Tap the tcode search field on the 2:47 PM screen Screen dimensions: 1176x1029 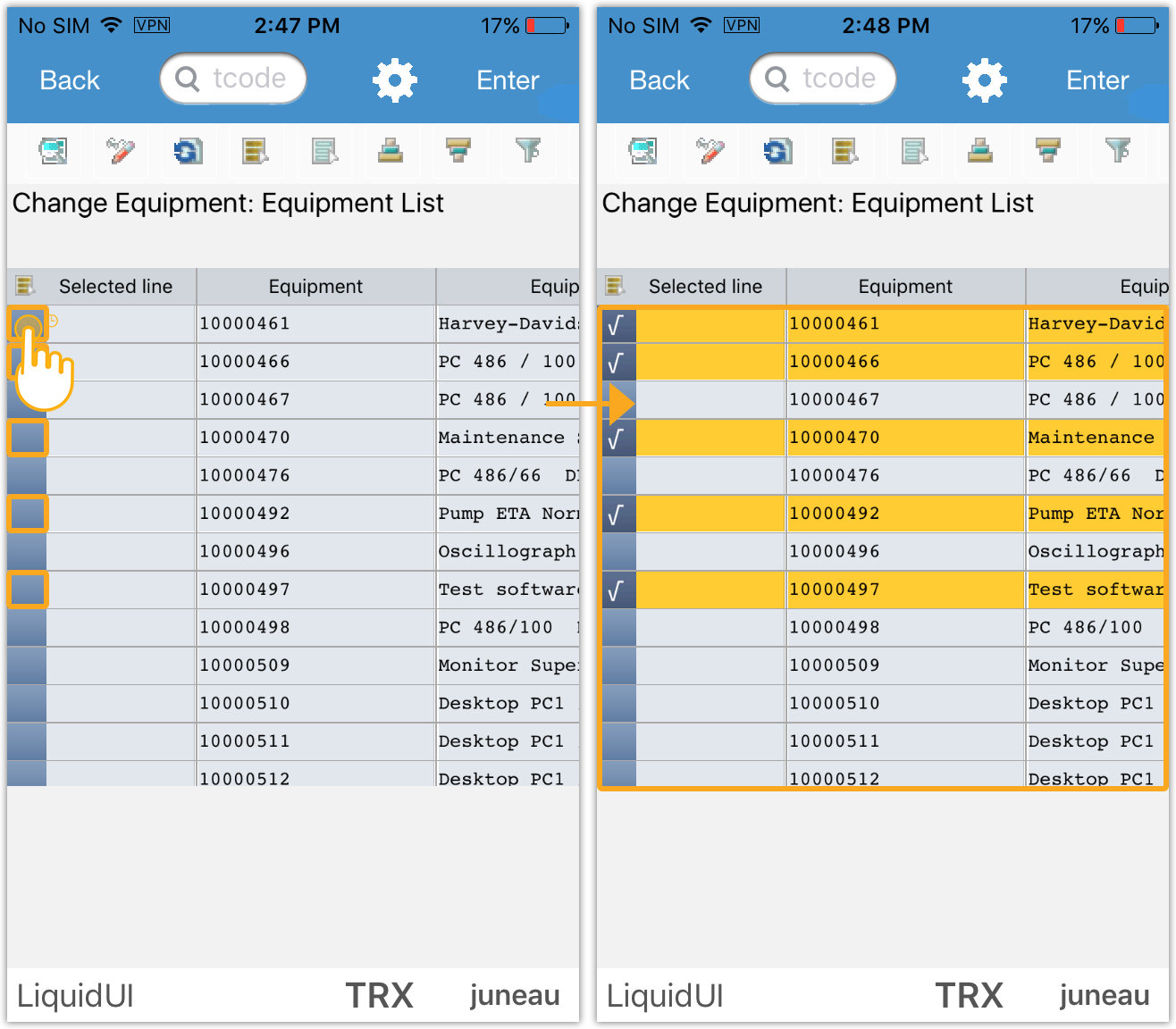tap(233, 79)
